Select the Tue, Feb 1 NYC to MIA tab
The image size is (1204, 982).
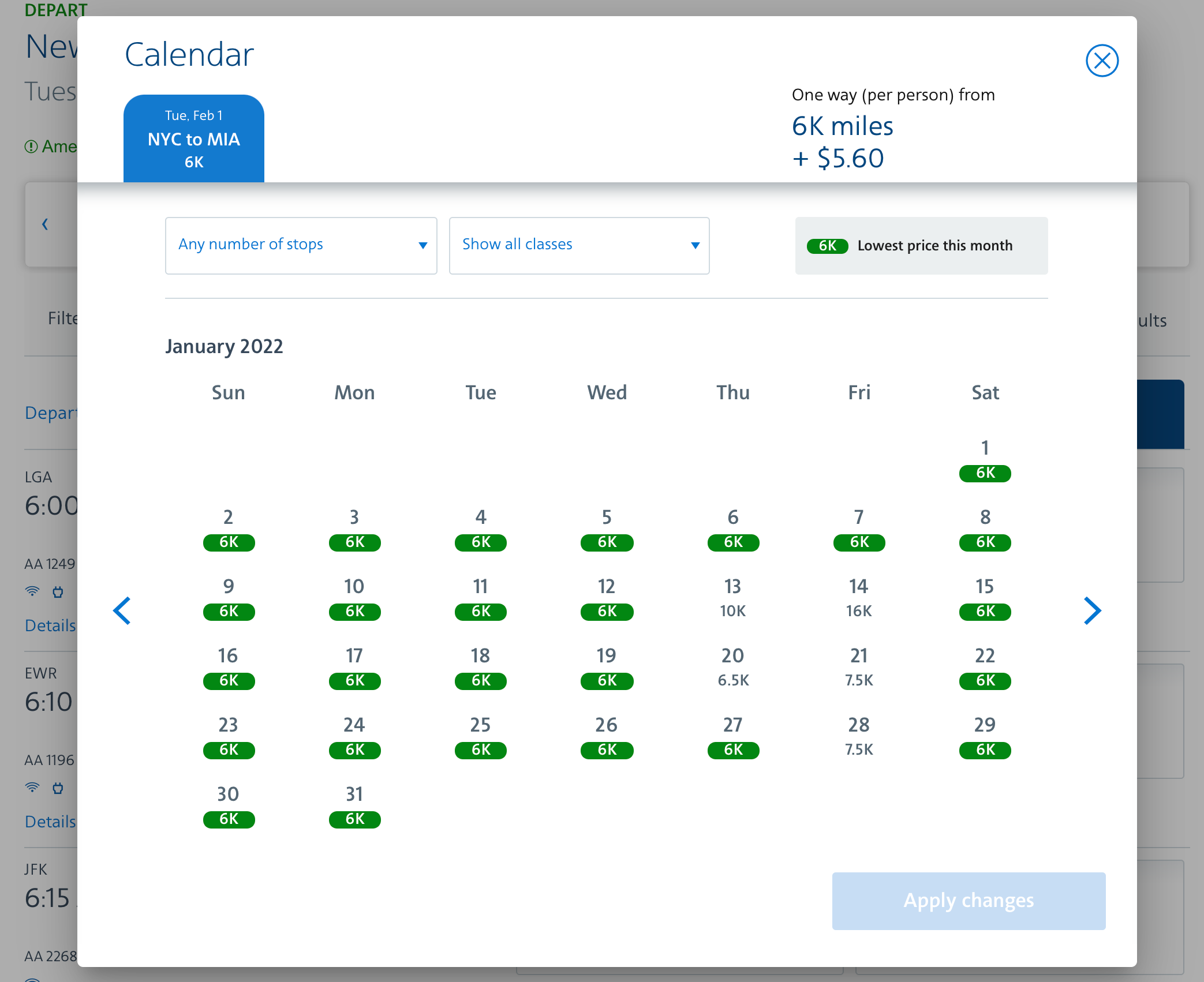pos(194,138)
